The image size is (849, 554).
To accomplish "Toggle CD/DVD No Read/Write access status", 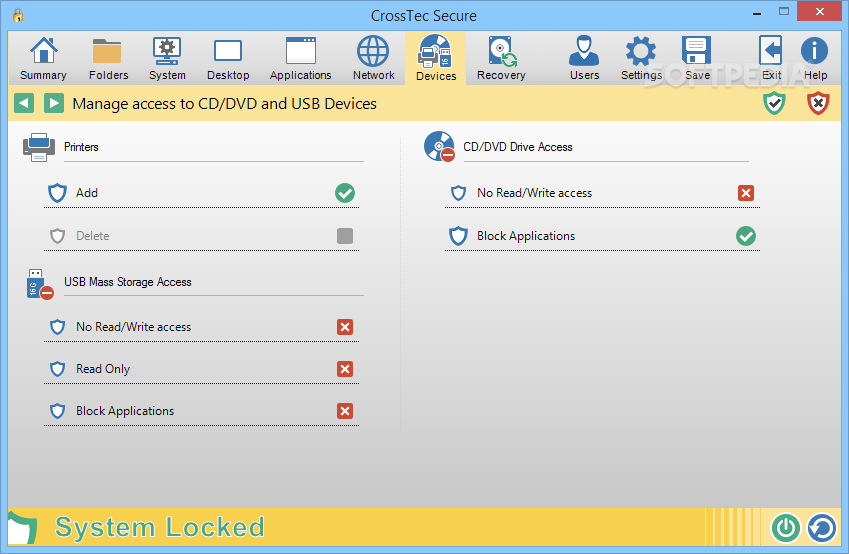I will pos(746,193).
